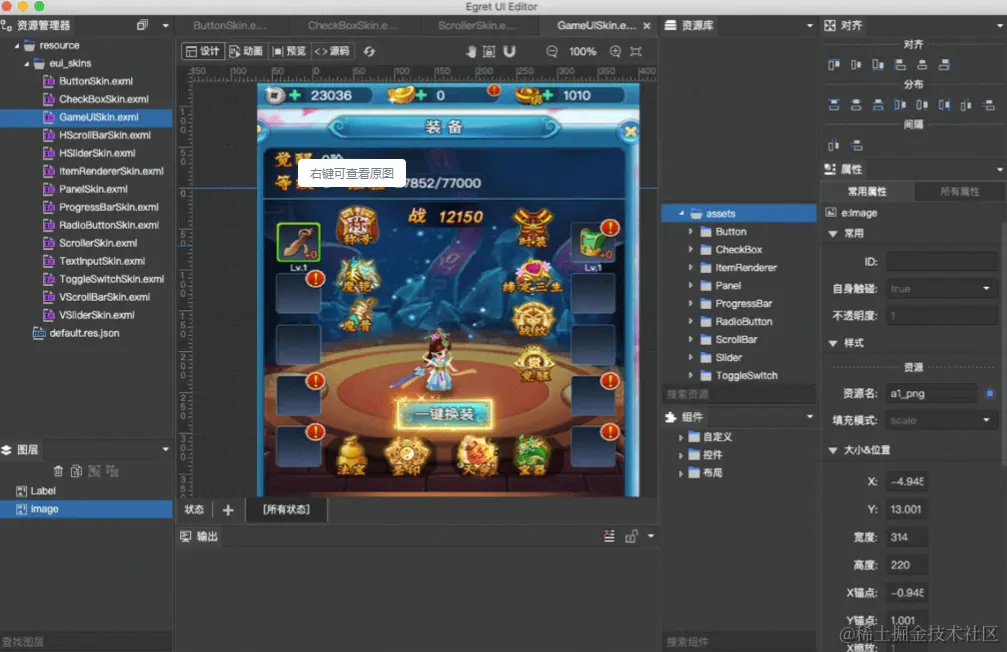Viewport: 1007px width, 652px height.
Task: Open the ScrollerSkin.exml editor tab
Action: click(477, 25)
